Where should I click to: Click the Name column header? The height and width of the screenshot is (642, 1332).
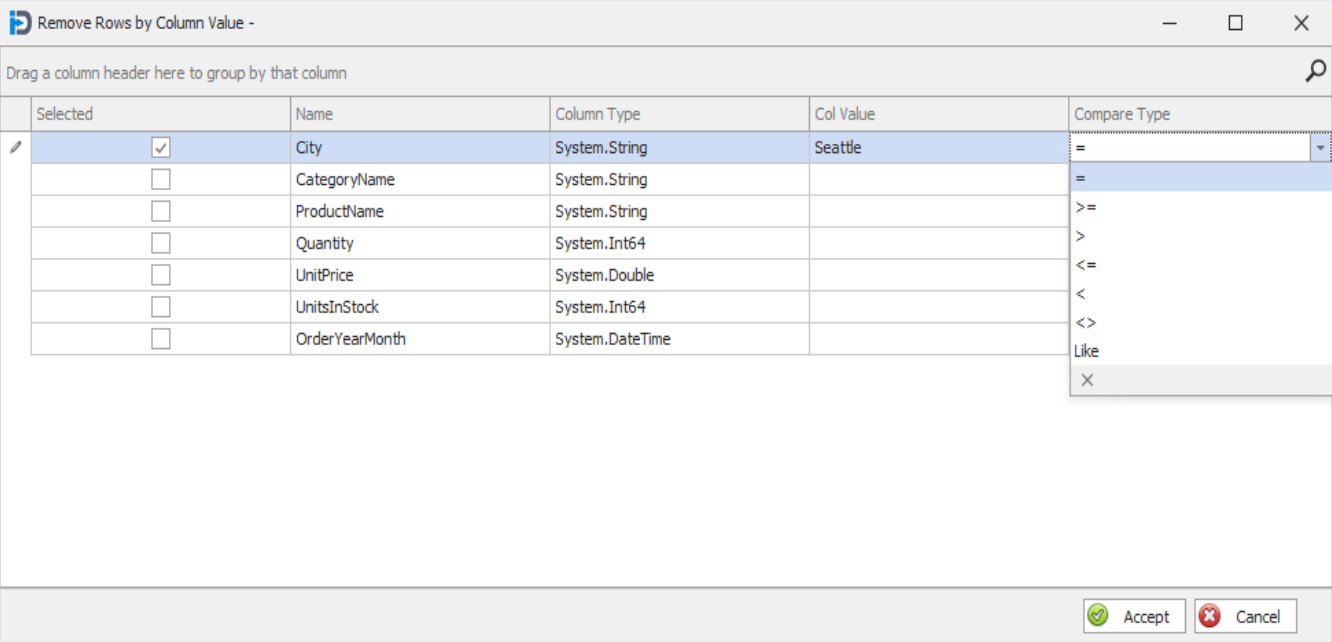coord(420,113)
